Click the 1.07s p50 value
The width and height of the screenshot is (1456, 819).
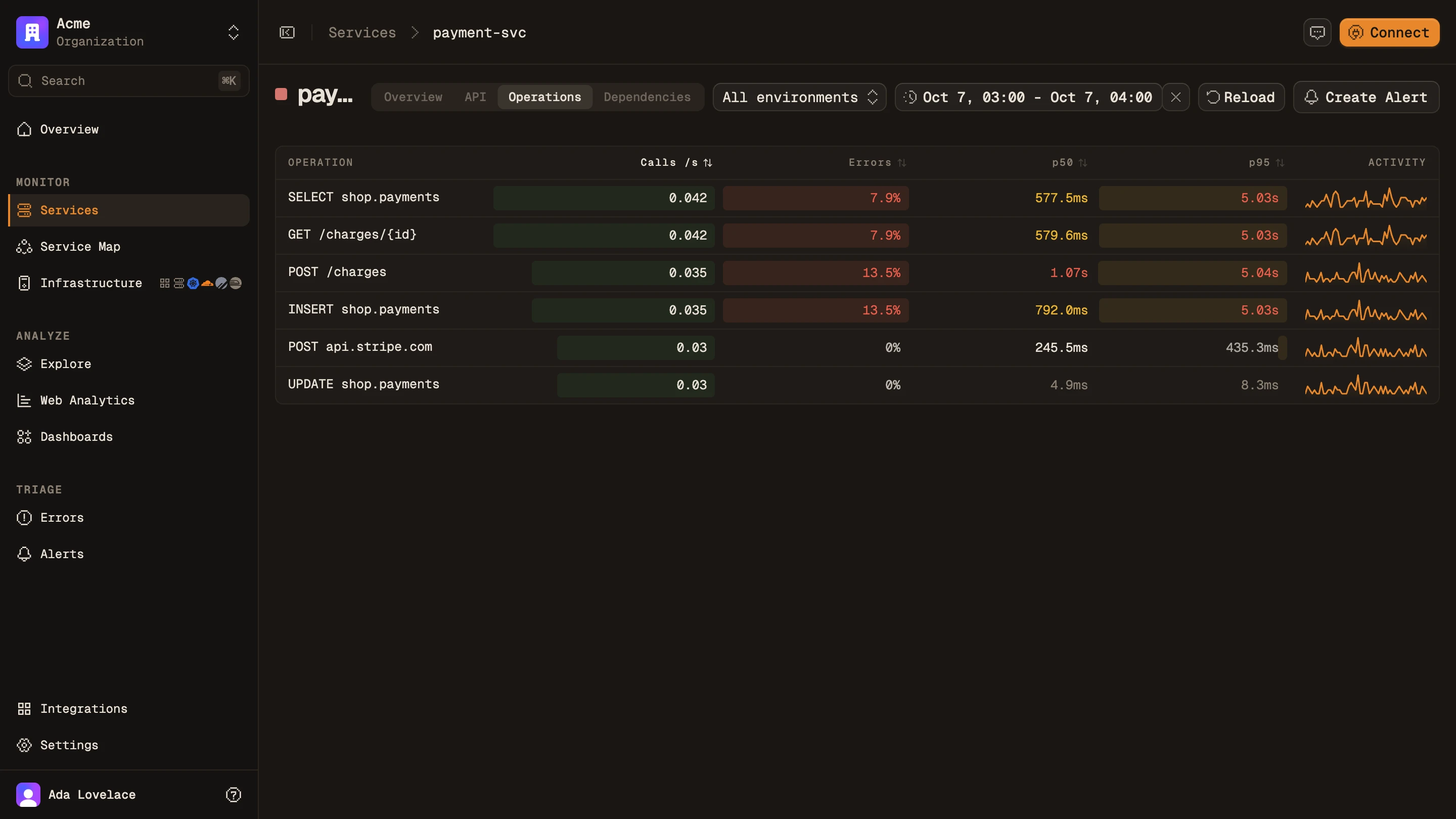(x=1069, y=273)
